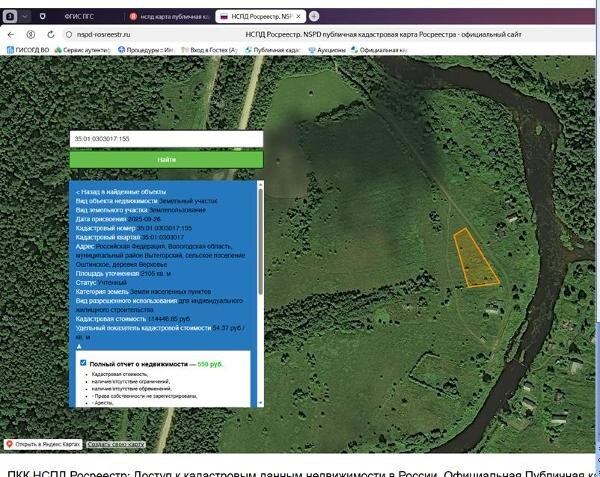This screenshot has height=477, width=600.
Task: Go back using the browser back arrow
Action: (11, 35)
